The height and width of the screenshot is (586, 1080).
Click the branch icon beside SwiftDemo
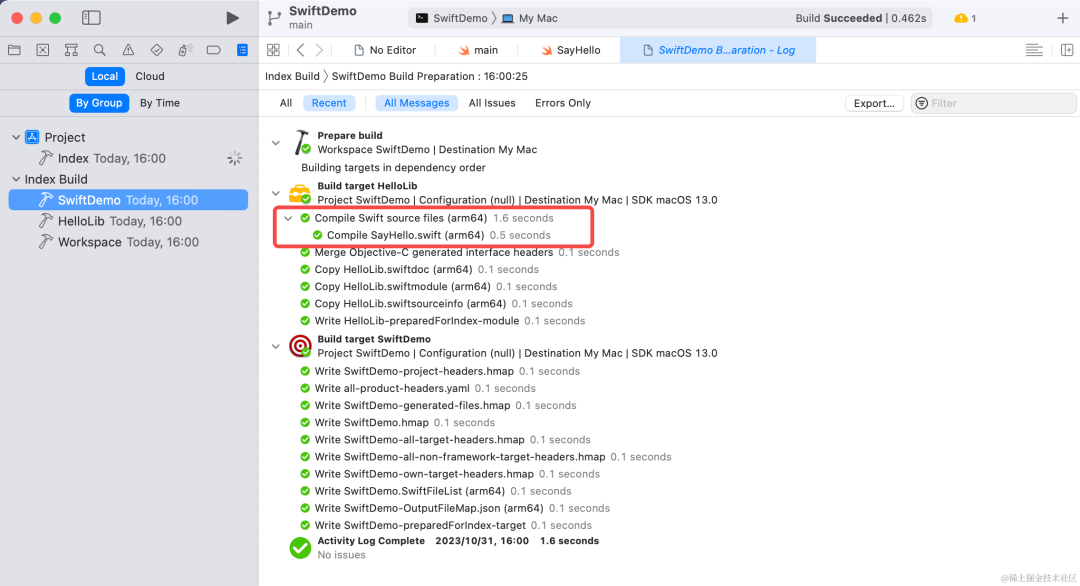click(274, 18)
